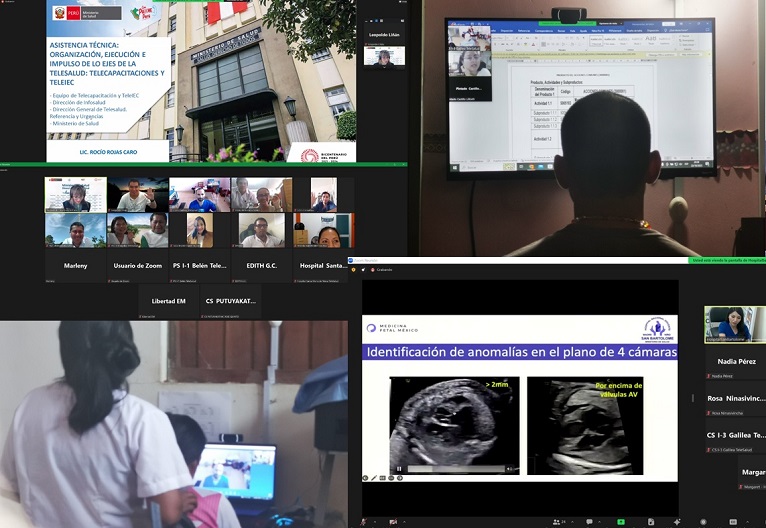Viewport: 766px width, 528px height.
Task: Select video of participant waving against sunset
Action: [138, 194]
